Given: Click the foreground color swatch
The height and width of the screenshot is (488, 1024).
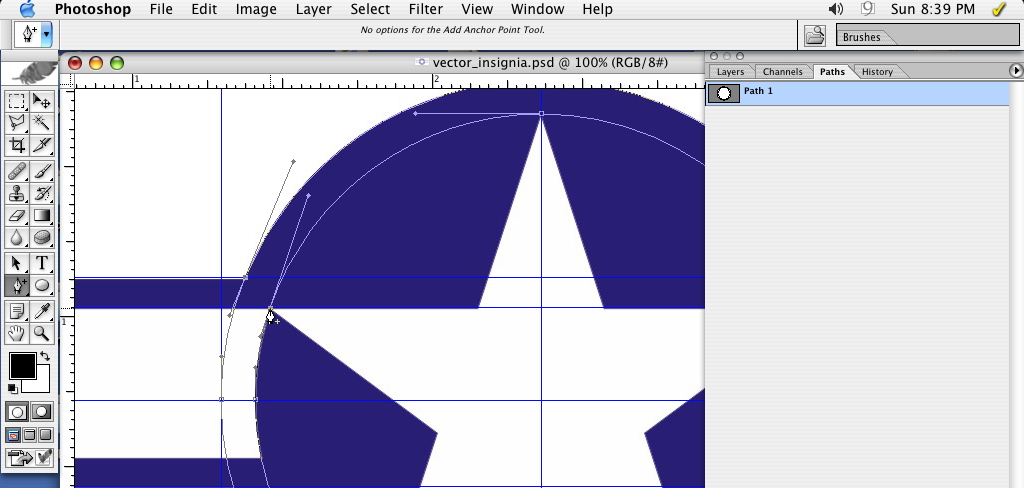Looking at the screenshot, I should pyautogui.click(x=22, y=366).
